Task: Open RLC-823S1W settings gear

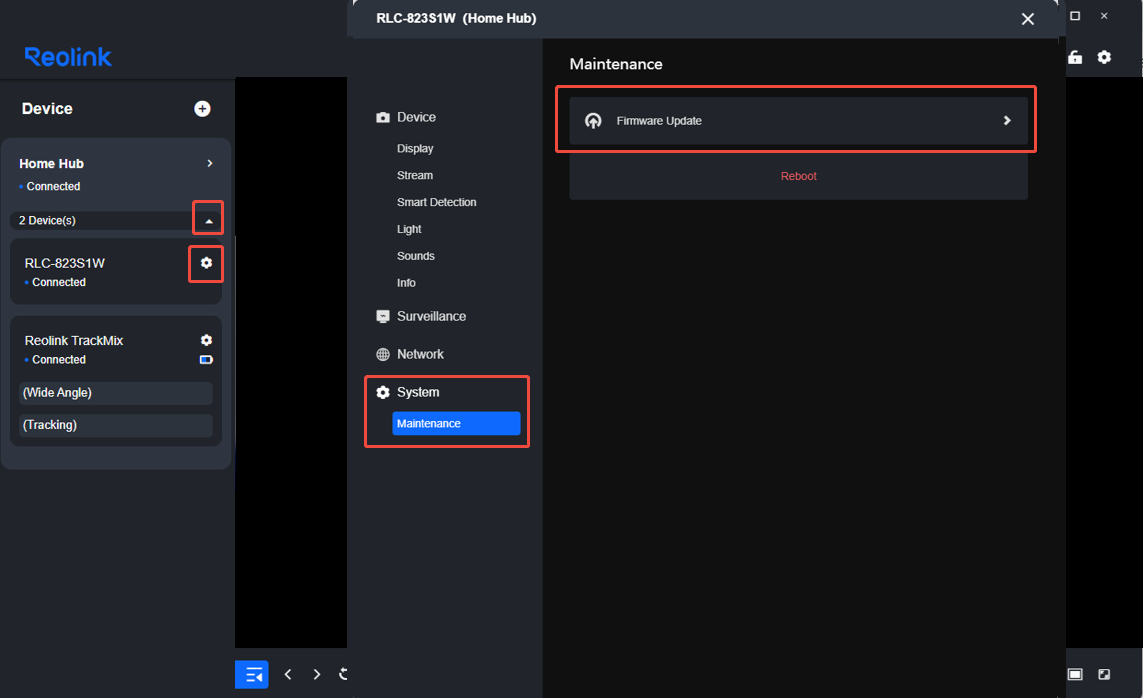Action: coord(206,263)
